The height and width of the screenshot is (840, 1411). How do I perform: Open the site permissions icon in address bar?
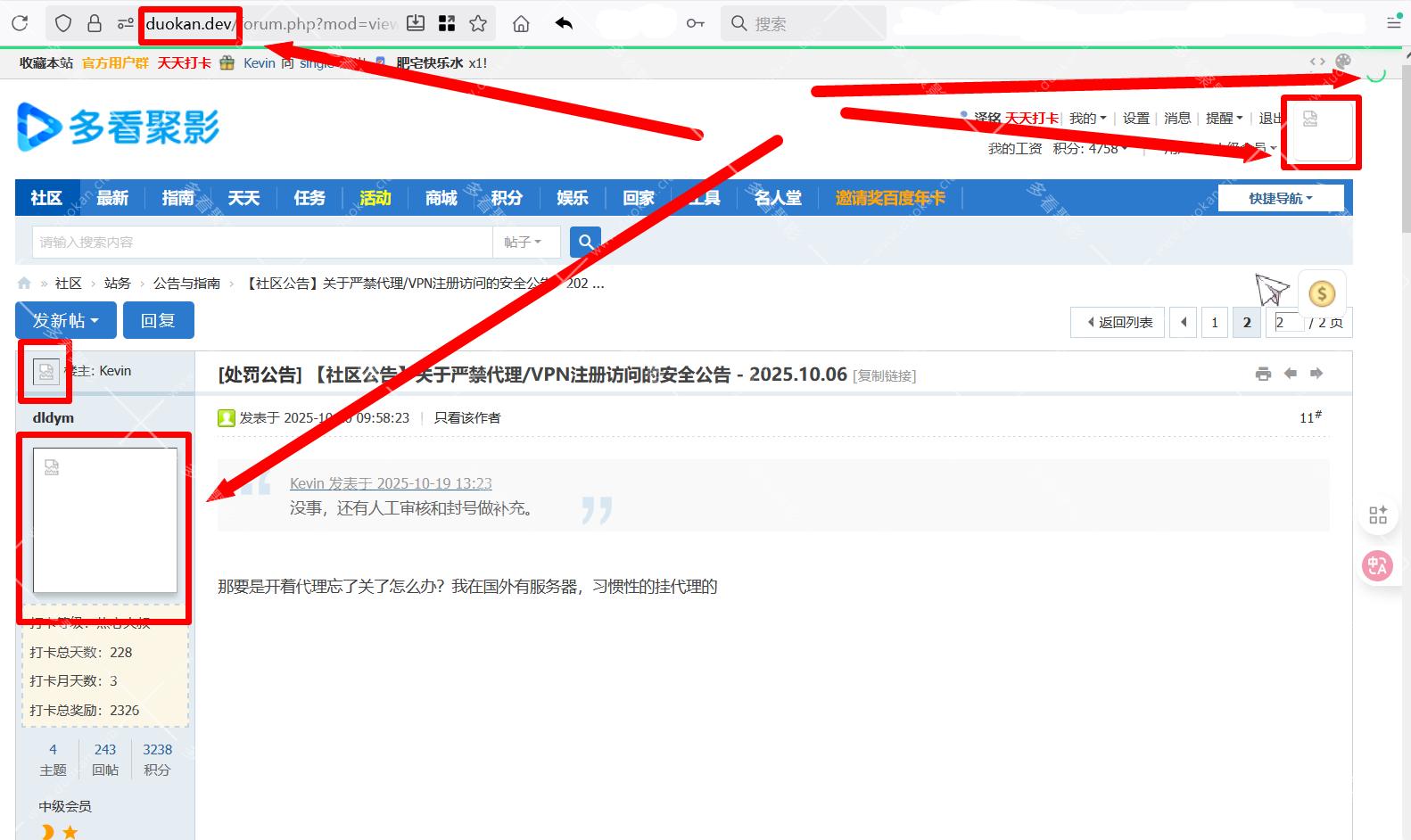coord(126,24)
